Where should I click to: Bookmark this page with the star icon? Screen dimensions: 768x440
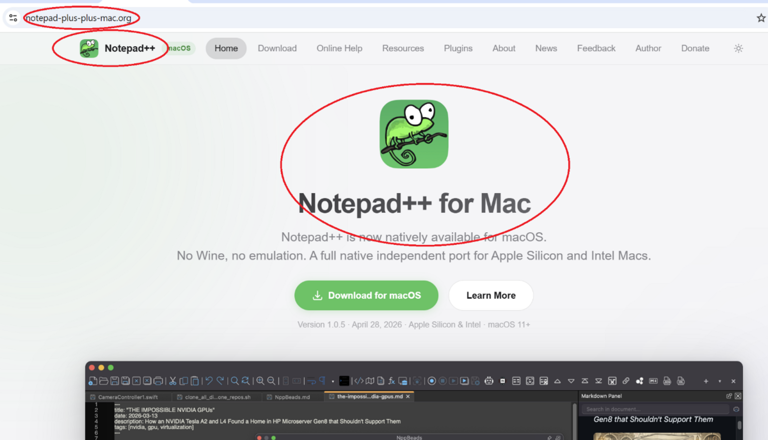click(761, 18)
